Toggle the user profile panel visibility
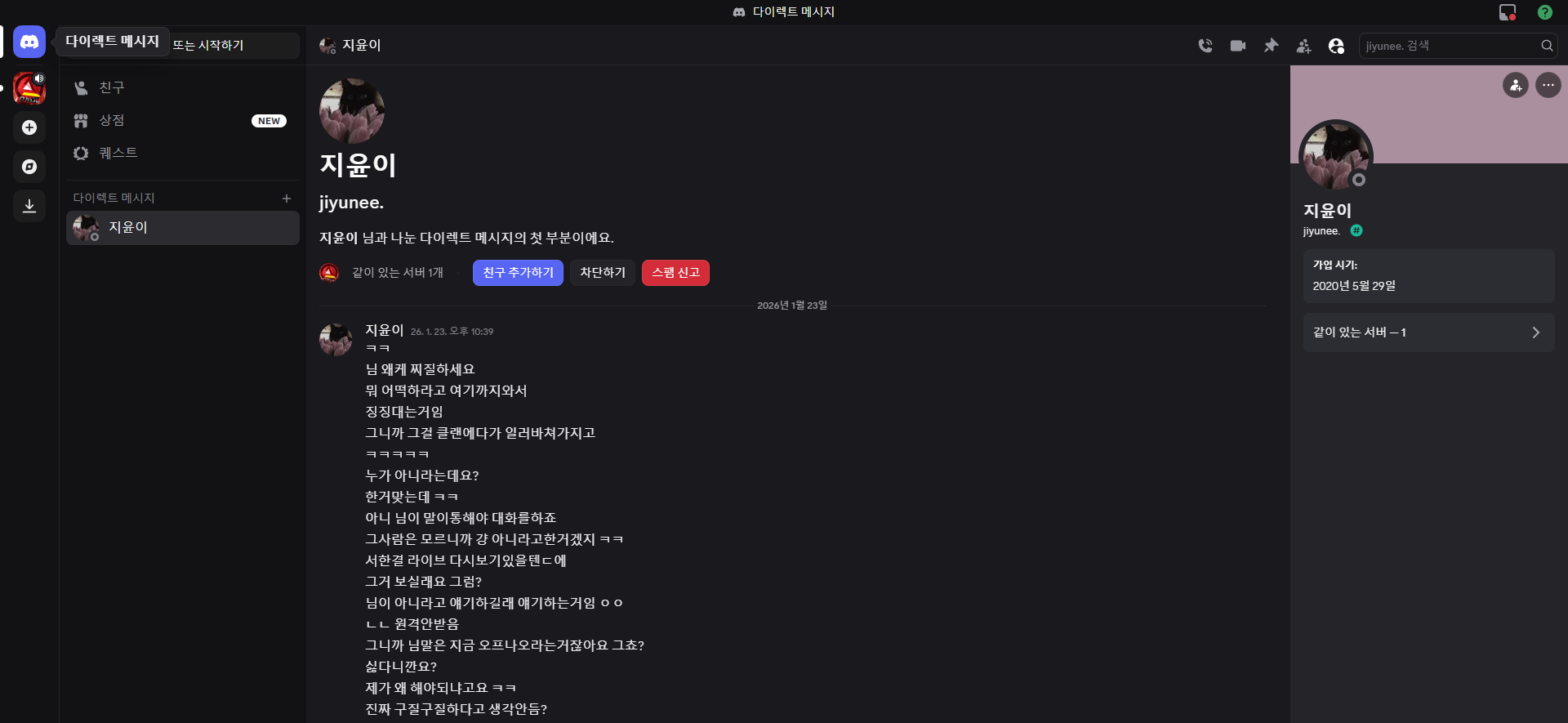This screenshot has height=723, width=1568. [x=1336, y=46]
